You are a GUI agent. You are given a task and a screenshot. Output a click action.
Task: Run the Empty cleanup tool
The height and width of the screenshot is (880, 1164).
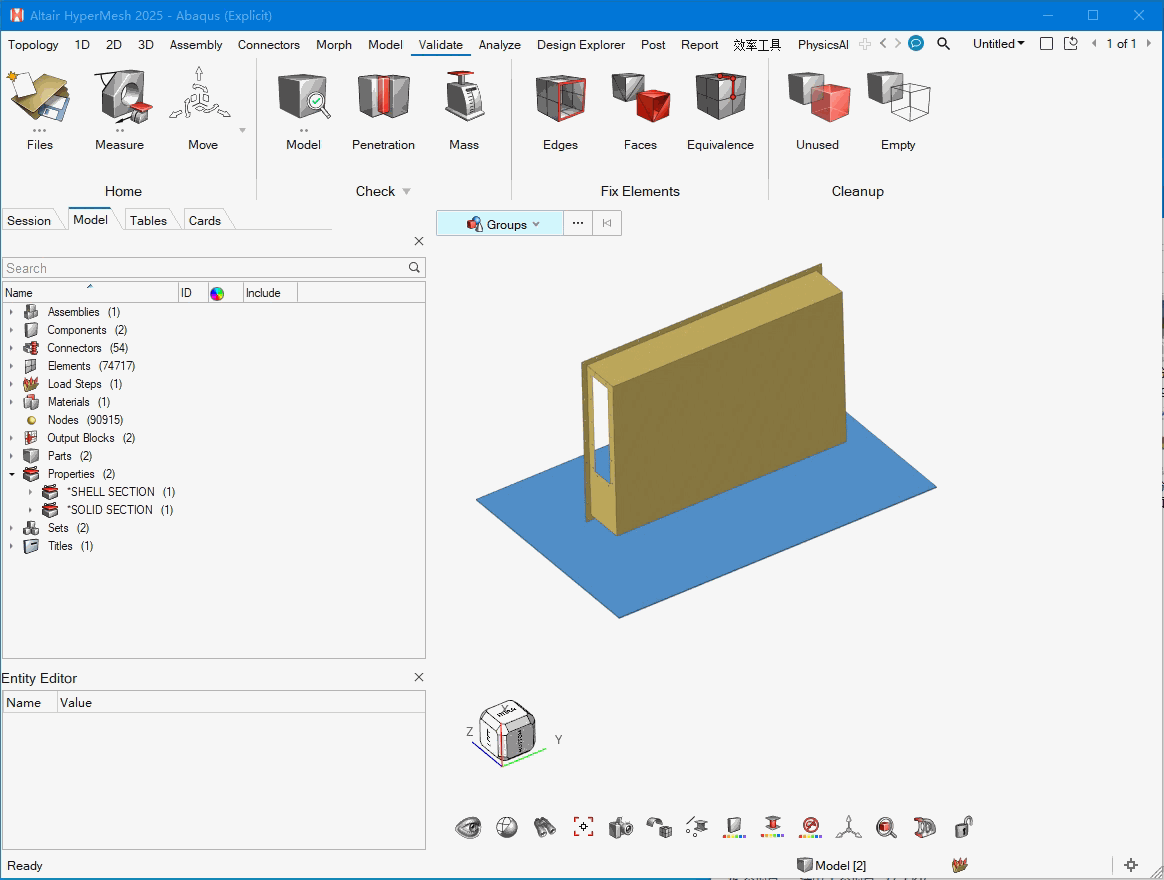coord(898,109)
